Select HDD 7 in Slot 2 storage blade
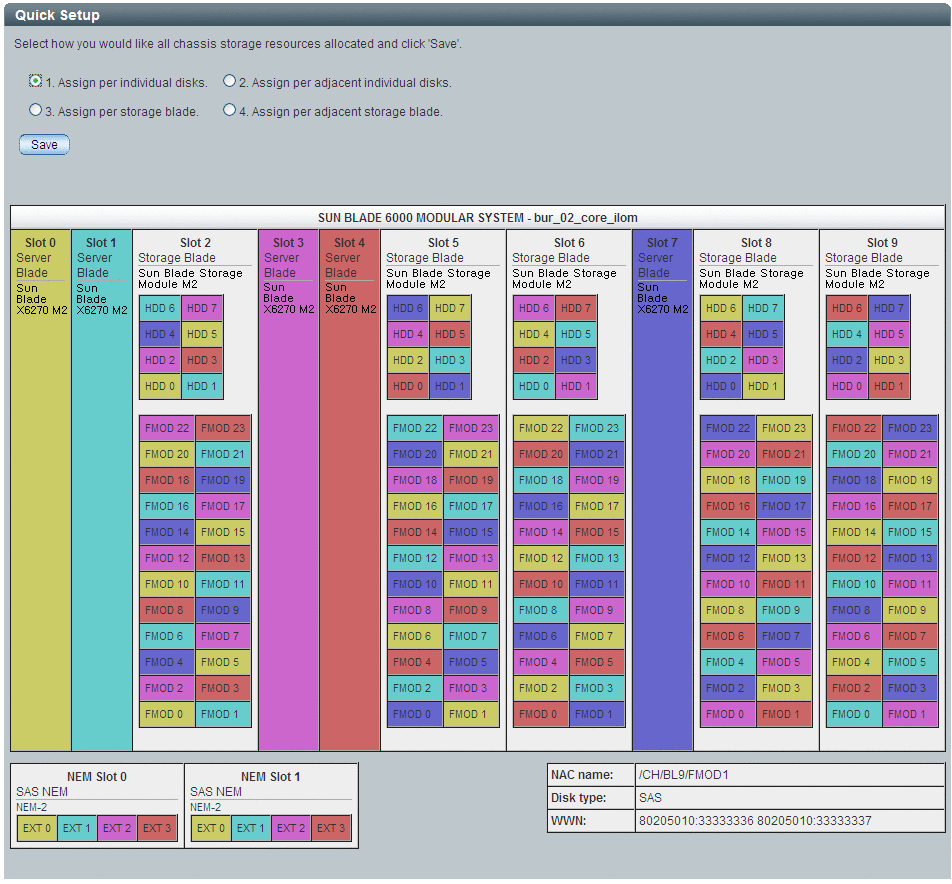Screen dimensions: 952x884 click(x=202, y=308)
